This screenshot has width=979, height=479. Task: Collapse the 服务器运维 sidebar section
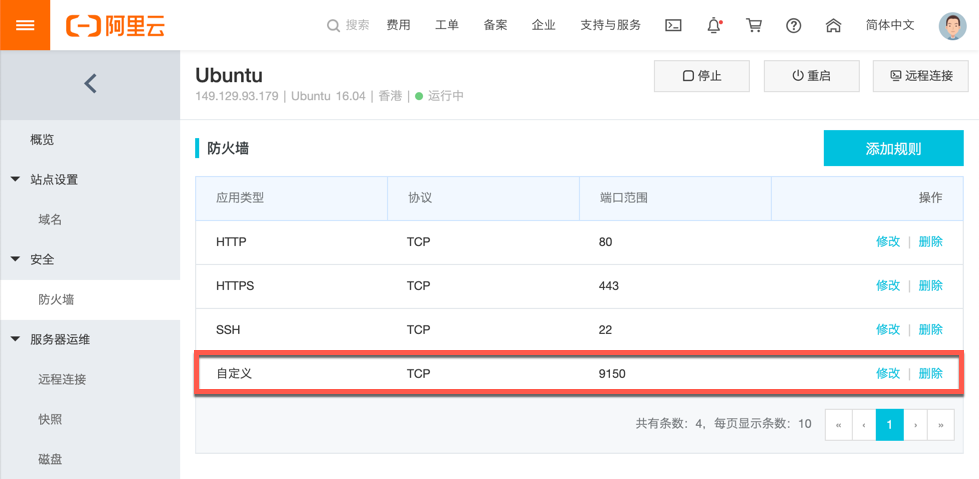pyautogui.click(x=15, y=340)
